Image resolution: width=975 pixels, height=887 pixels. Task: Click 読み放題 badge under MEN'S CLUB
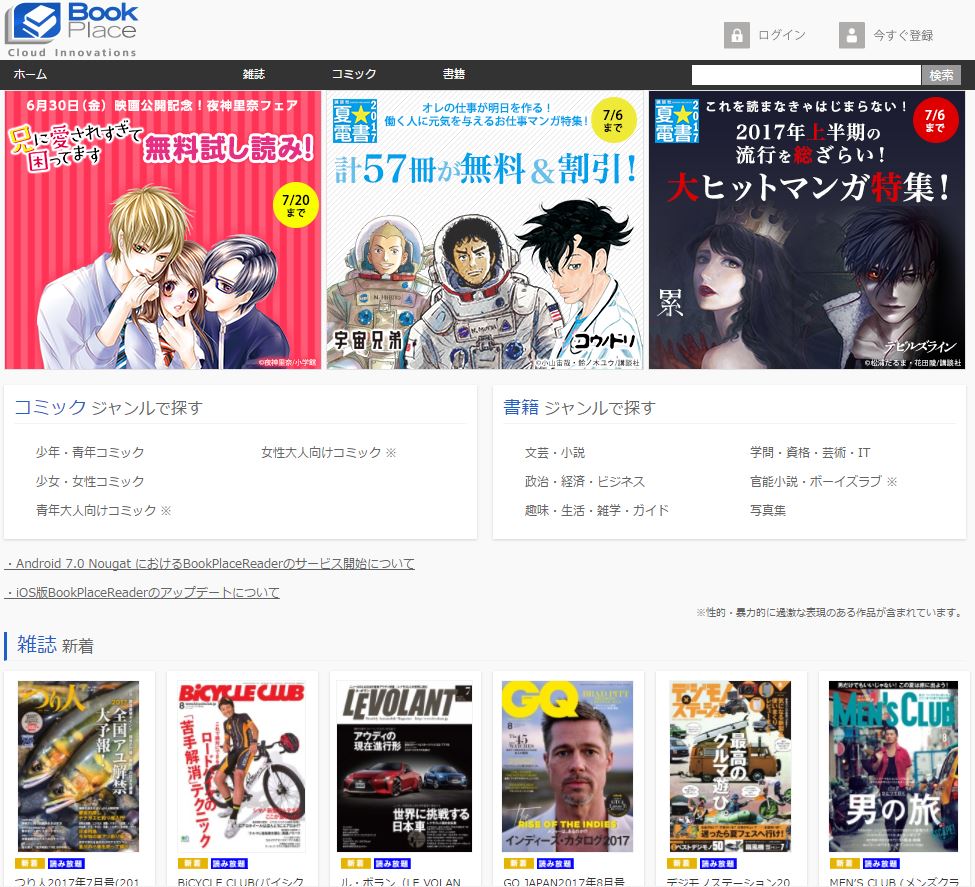pos(880,864)
